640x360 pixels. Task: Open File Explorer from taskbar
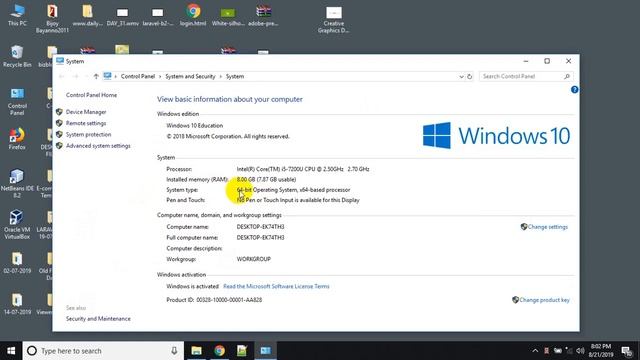pos(197,351)
